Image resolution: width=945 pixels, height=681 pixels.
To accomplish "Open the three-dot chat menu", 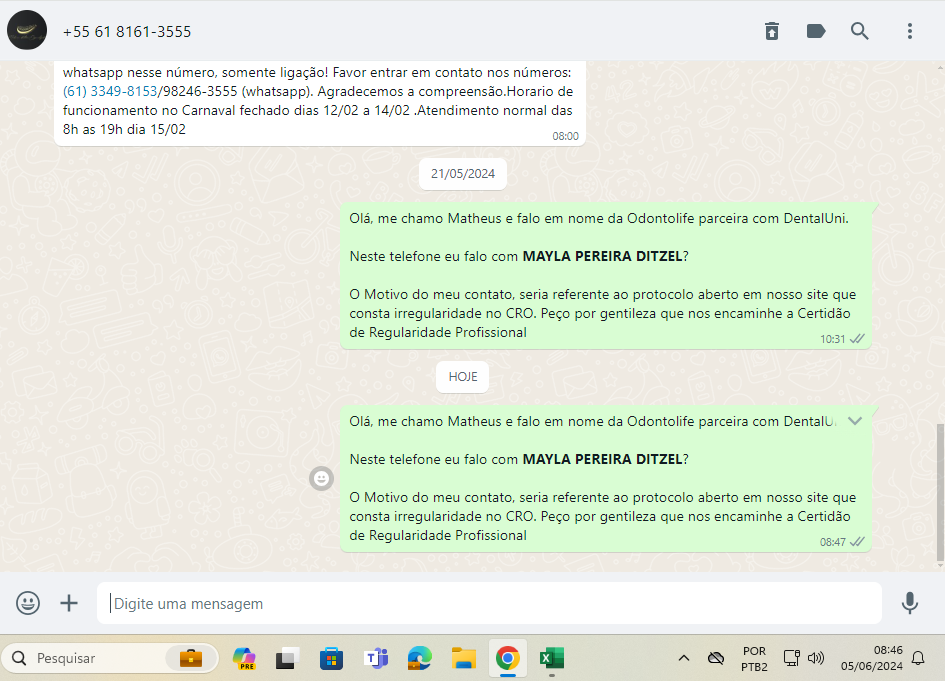I will [910, 31].
